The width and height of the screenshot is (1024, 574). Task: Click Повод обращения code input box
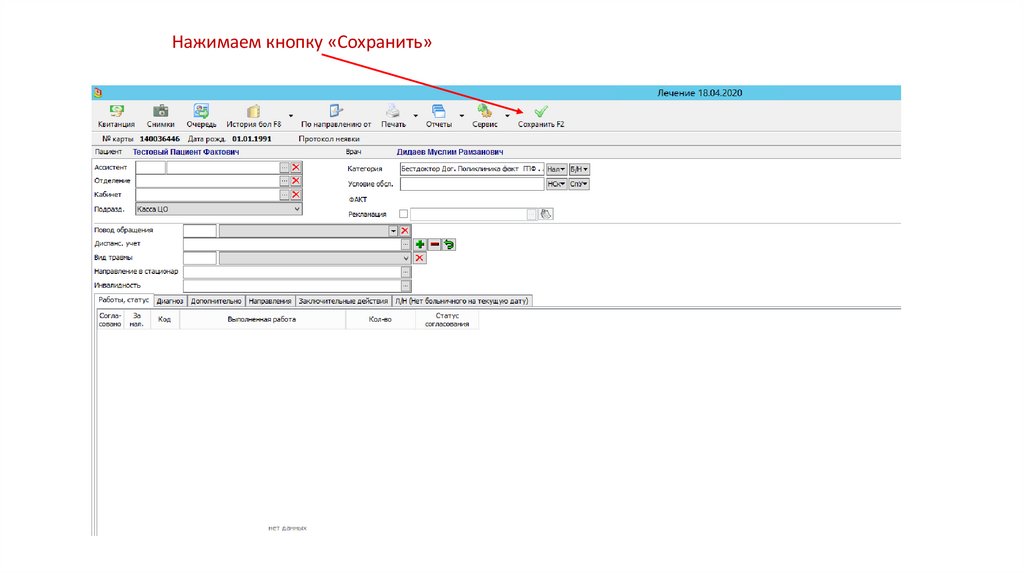tap(200, 231)
